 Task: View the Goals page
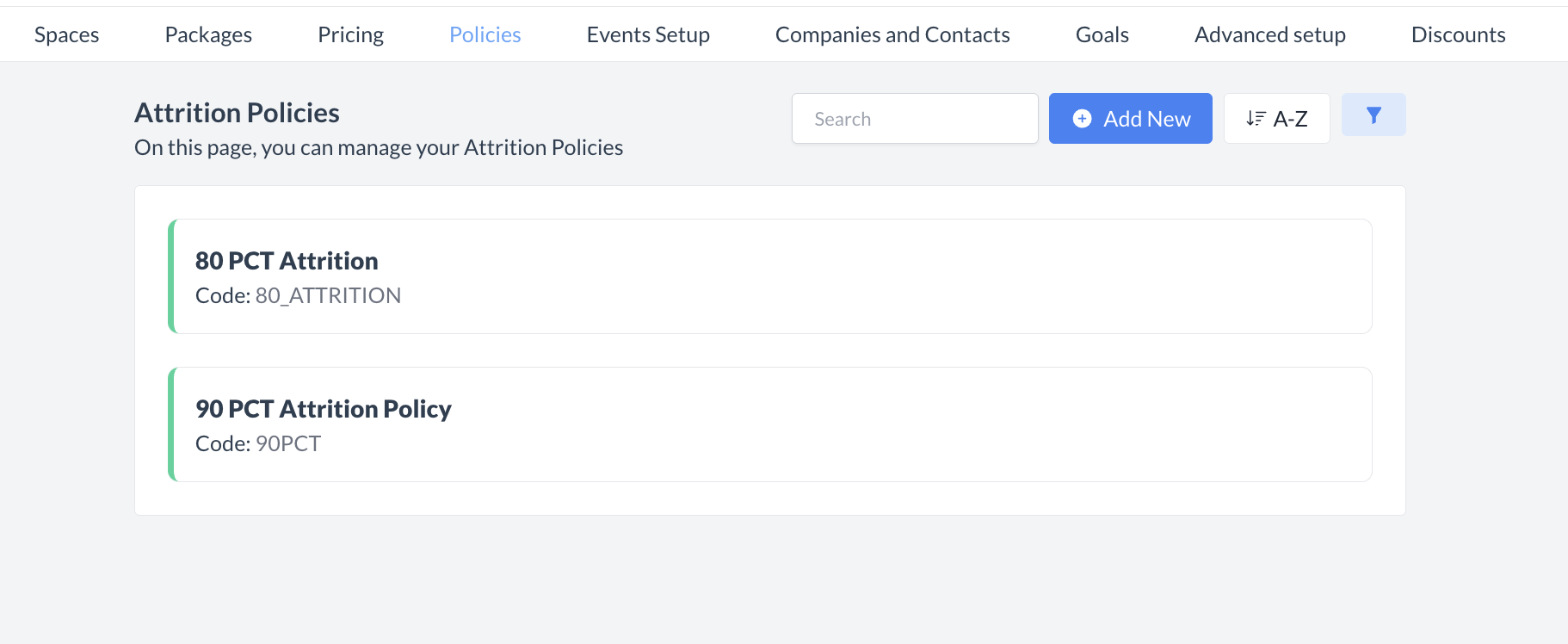click(x=1102, y=34)
